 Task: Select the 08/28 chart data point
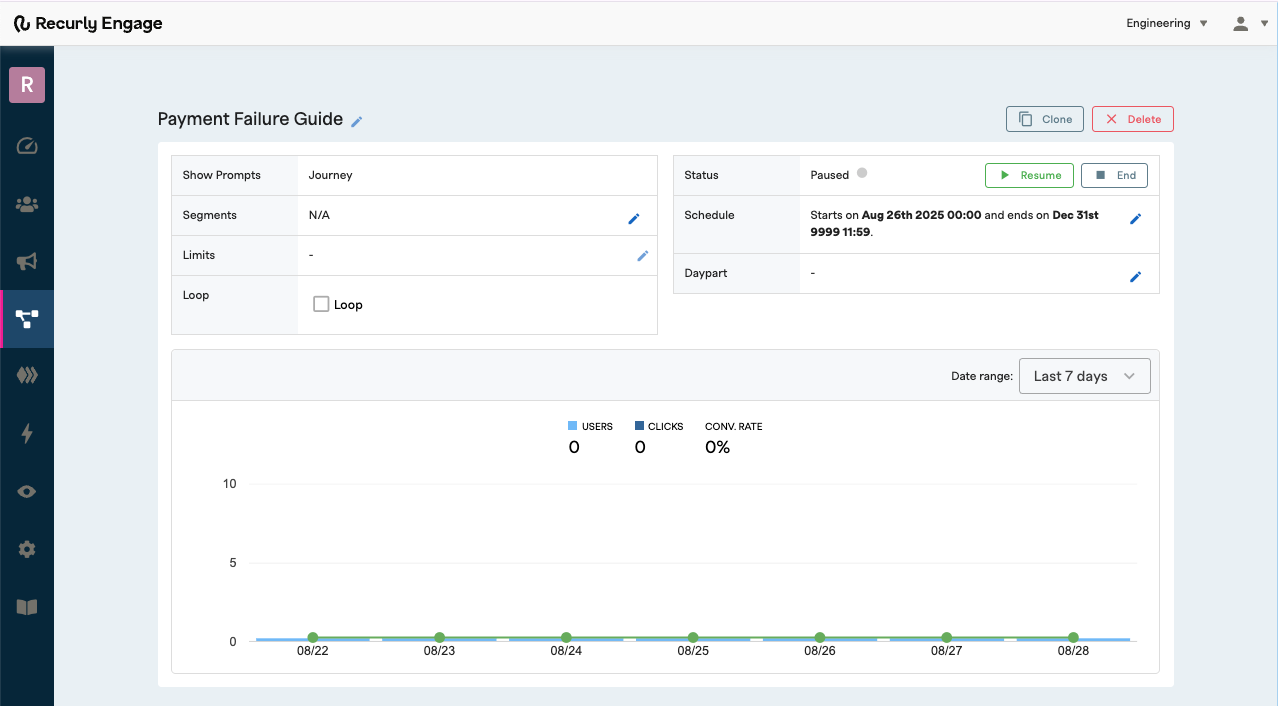pyautogui.click(x=1073, y=637)
